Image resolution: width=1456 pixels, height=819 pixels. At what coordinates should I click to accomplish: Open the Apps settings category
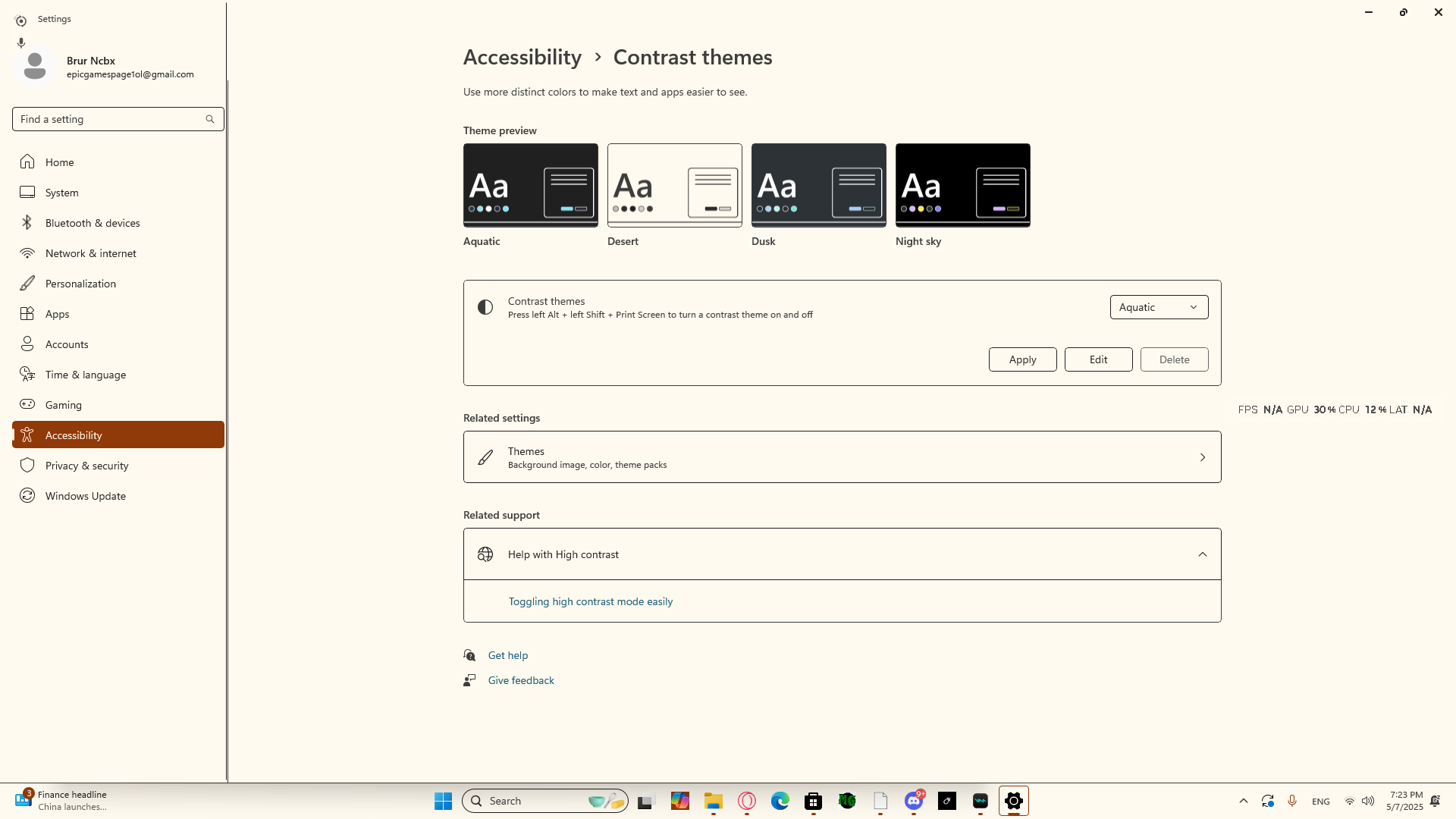(57, 313)
